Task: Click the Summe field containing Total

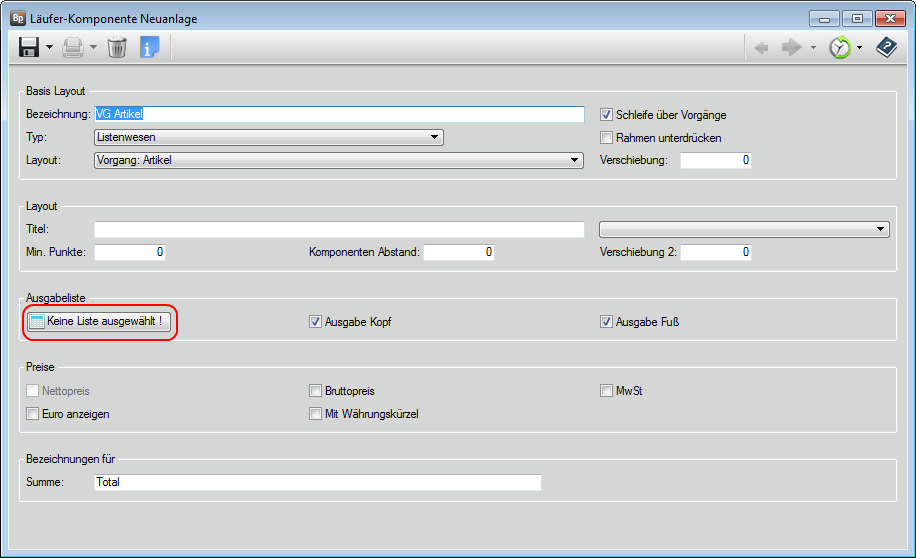Action: 318,482
